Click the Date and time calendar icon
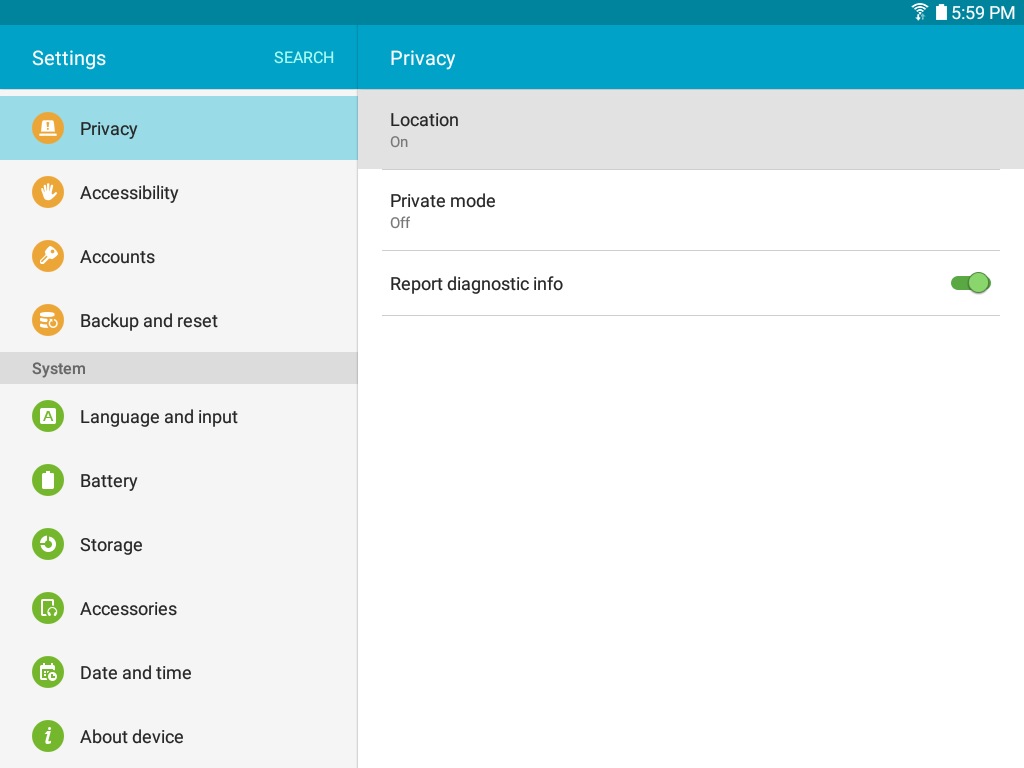 pos(48,672)
